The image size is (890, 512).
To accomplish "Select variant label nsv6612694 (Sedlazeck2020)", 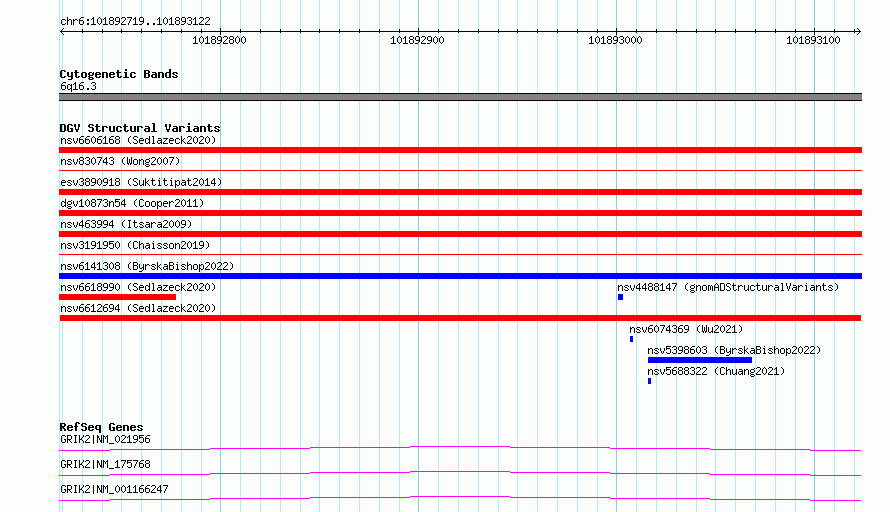I will 138,308.
